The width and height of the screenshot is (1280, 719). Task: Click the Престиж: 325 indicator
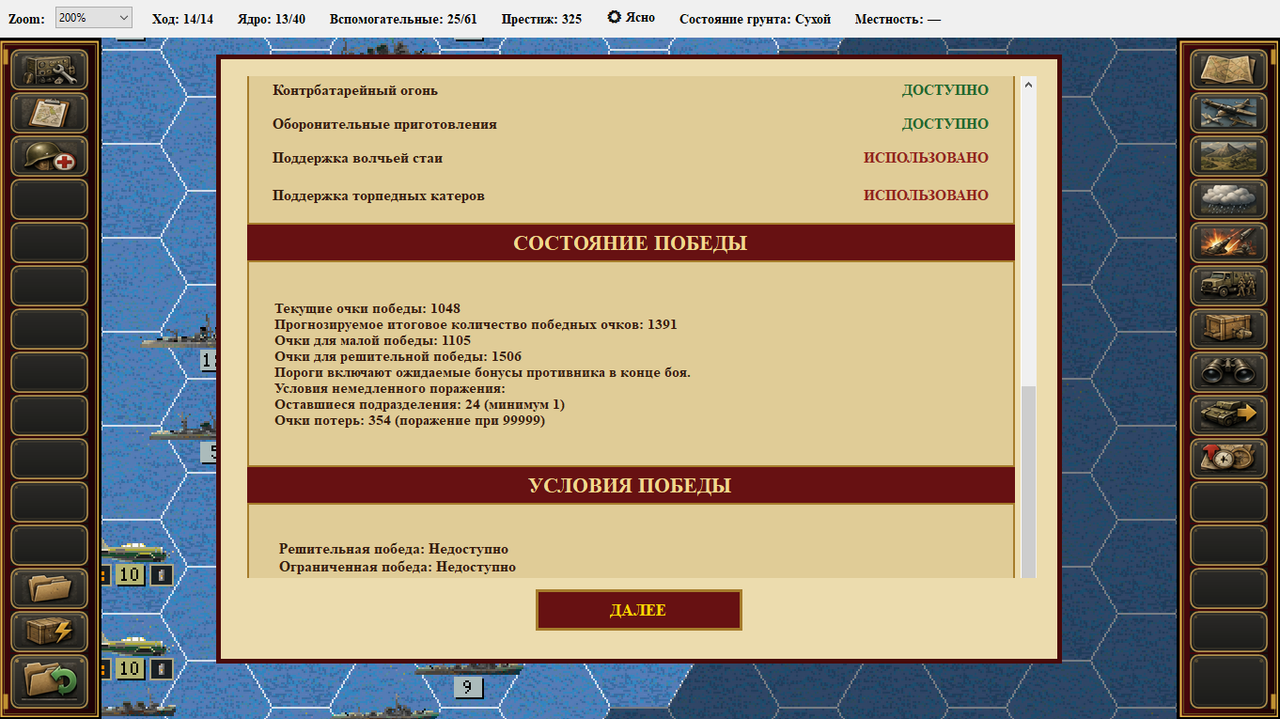541,19
